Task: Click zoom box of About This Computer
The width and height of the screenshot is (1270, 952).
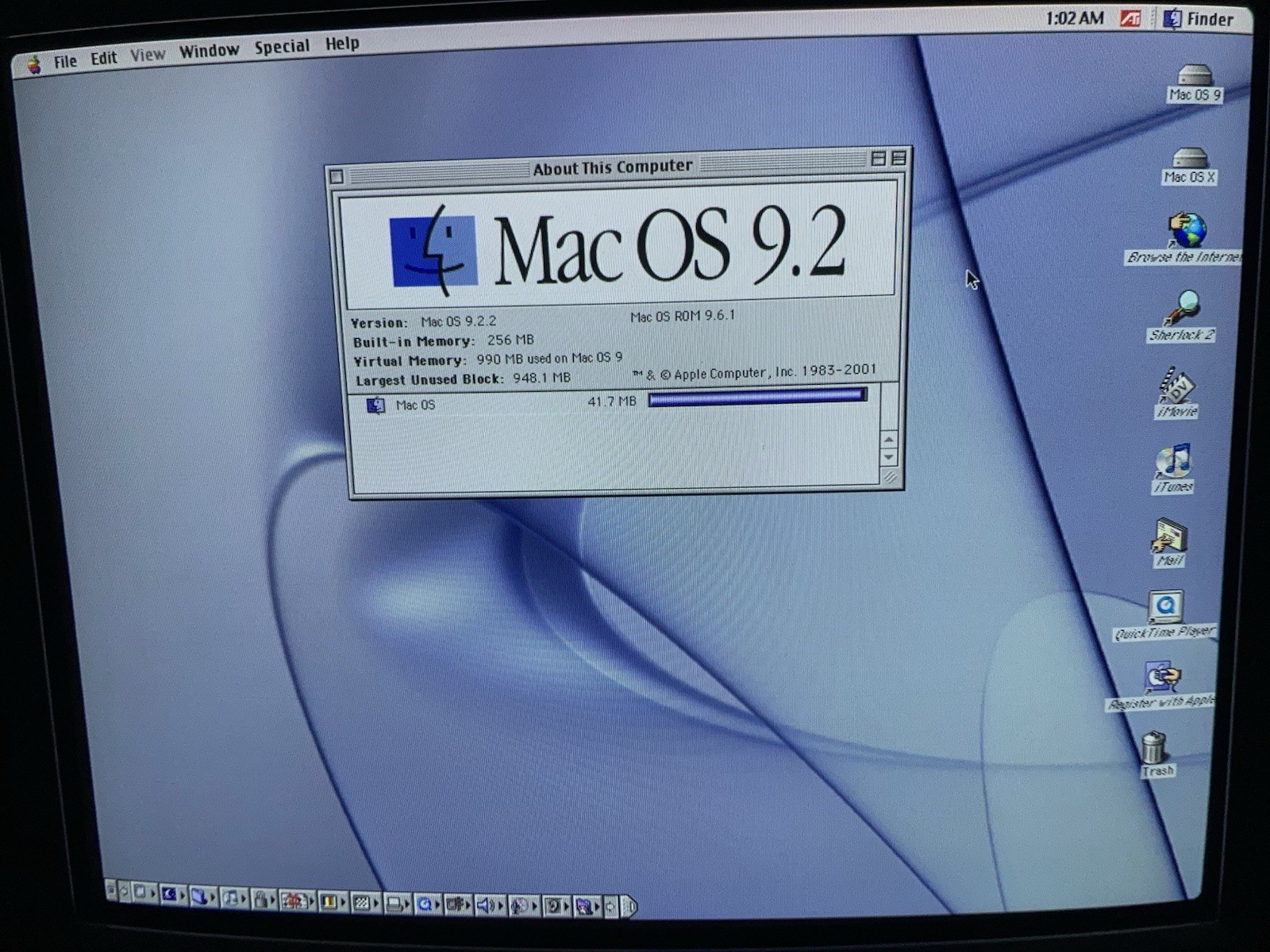Action: (878, 159)
